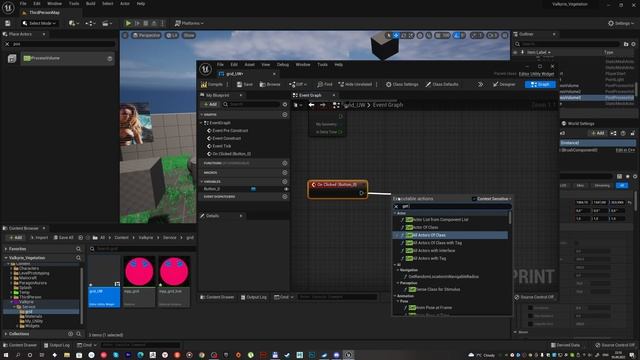The height and width of the screenshot is (360, 640).
Task: Add a new variable with the Variables plus icon
Action: click(285, 182)
